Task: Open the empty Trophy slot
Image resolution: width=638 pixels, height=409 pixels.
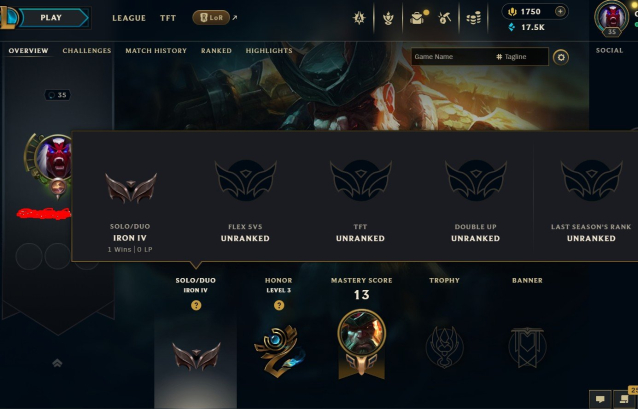Action: (x=444, y=347)
